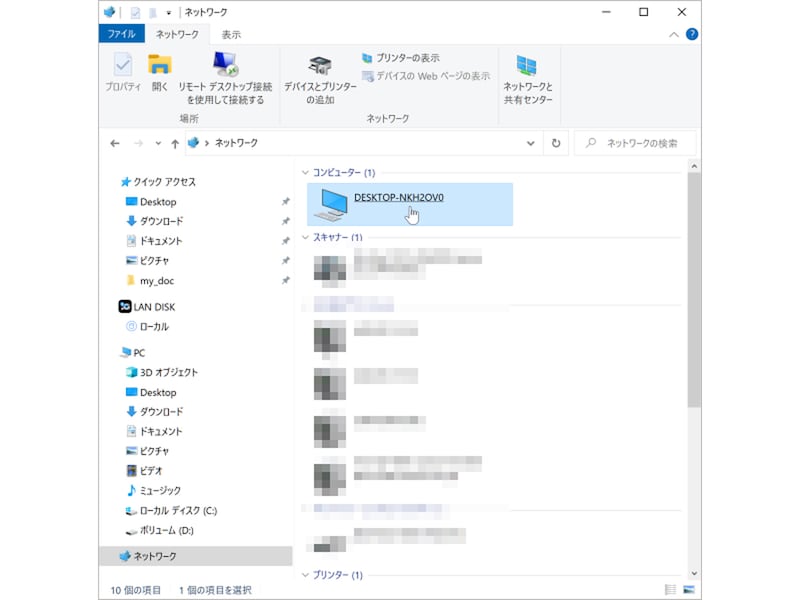The width and height of the screenshot is (800, 600).
Task: Collapse the Computer (コンピューター) group header
Action: click(306, 173)
